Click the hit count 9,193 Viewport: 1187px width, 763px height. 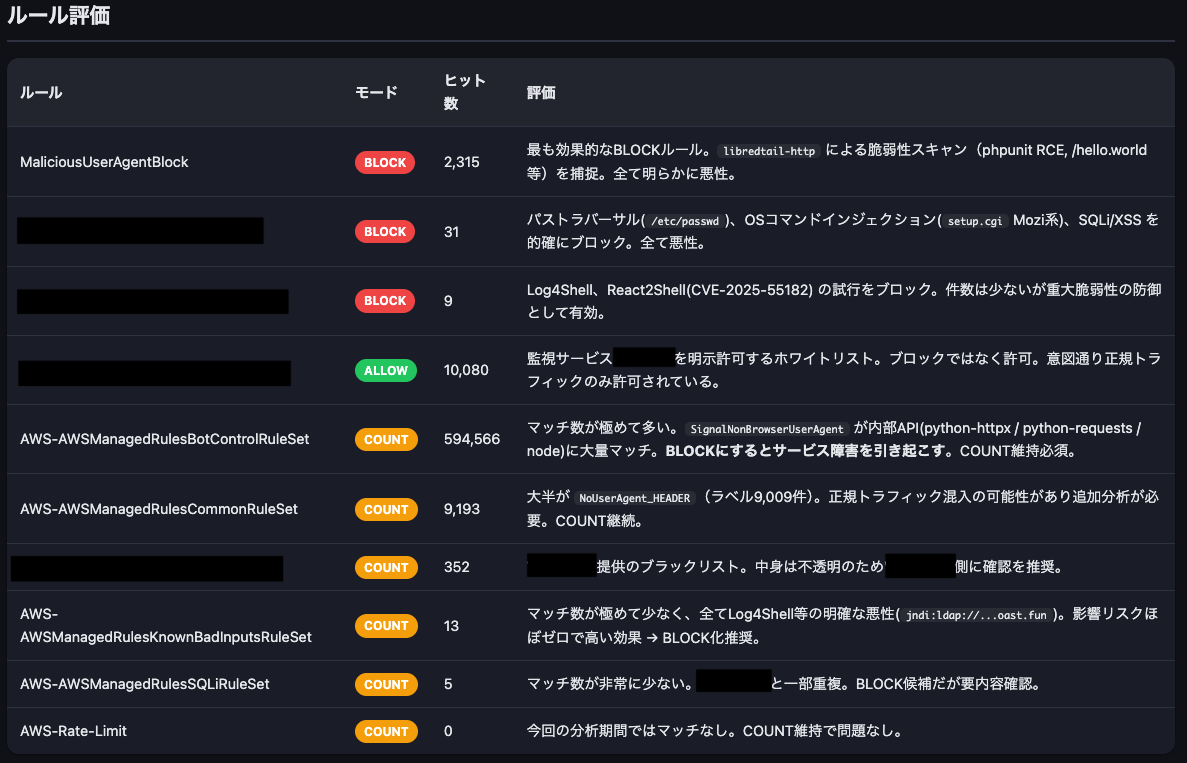click(462, 509)
